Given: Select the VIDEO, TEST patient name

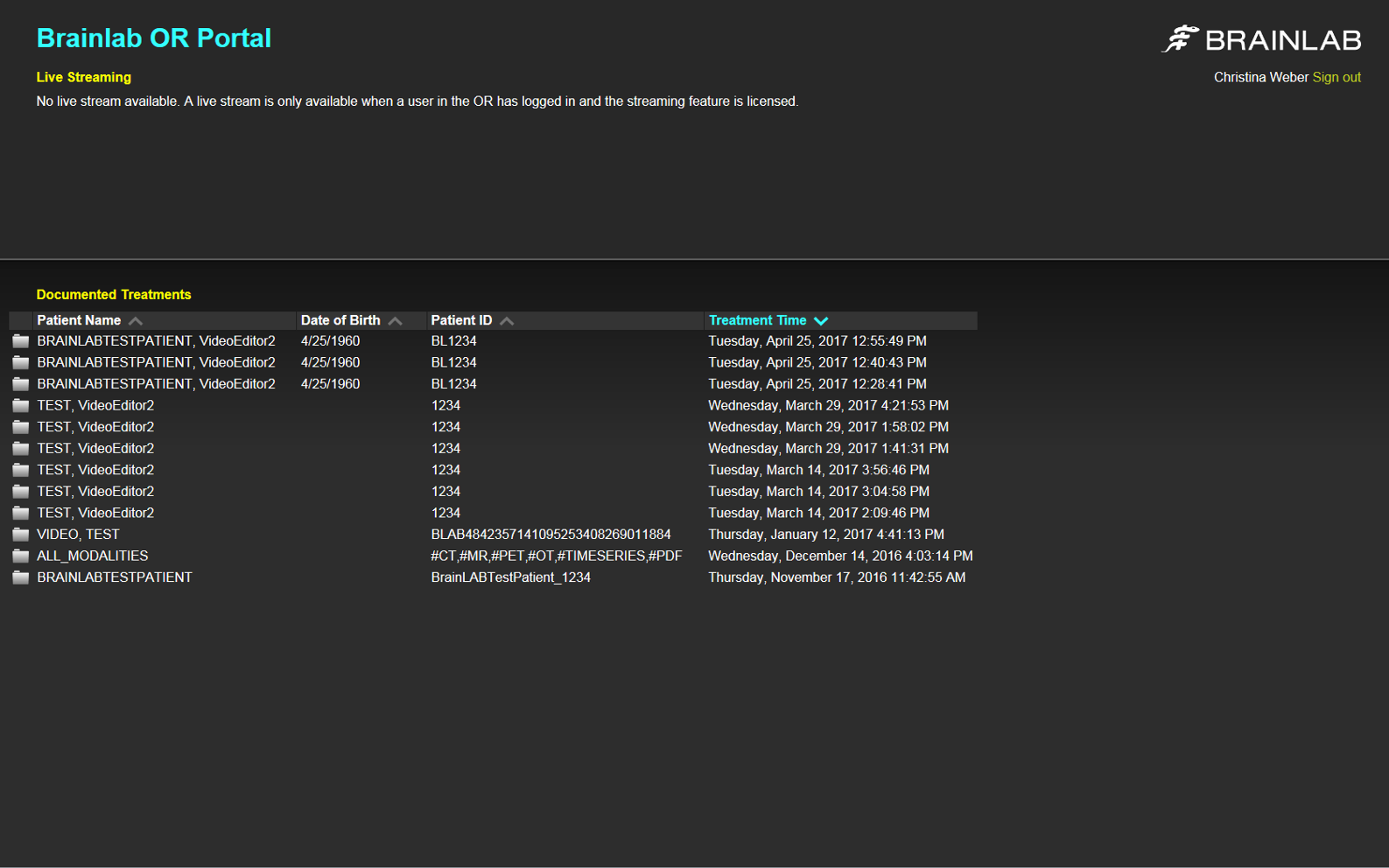Looking at the screenshot, I should tap(78, 535).
